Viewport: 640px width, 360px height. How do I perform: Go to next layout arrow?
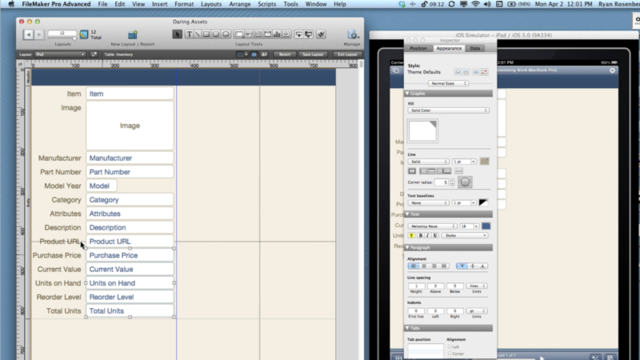[x=39, y=35]
